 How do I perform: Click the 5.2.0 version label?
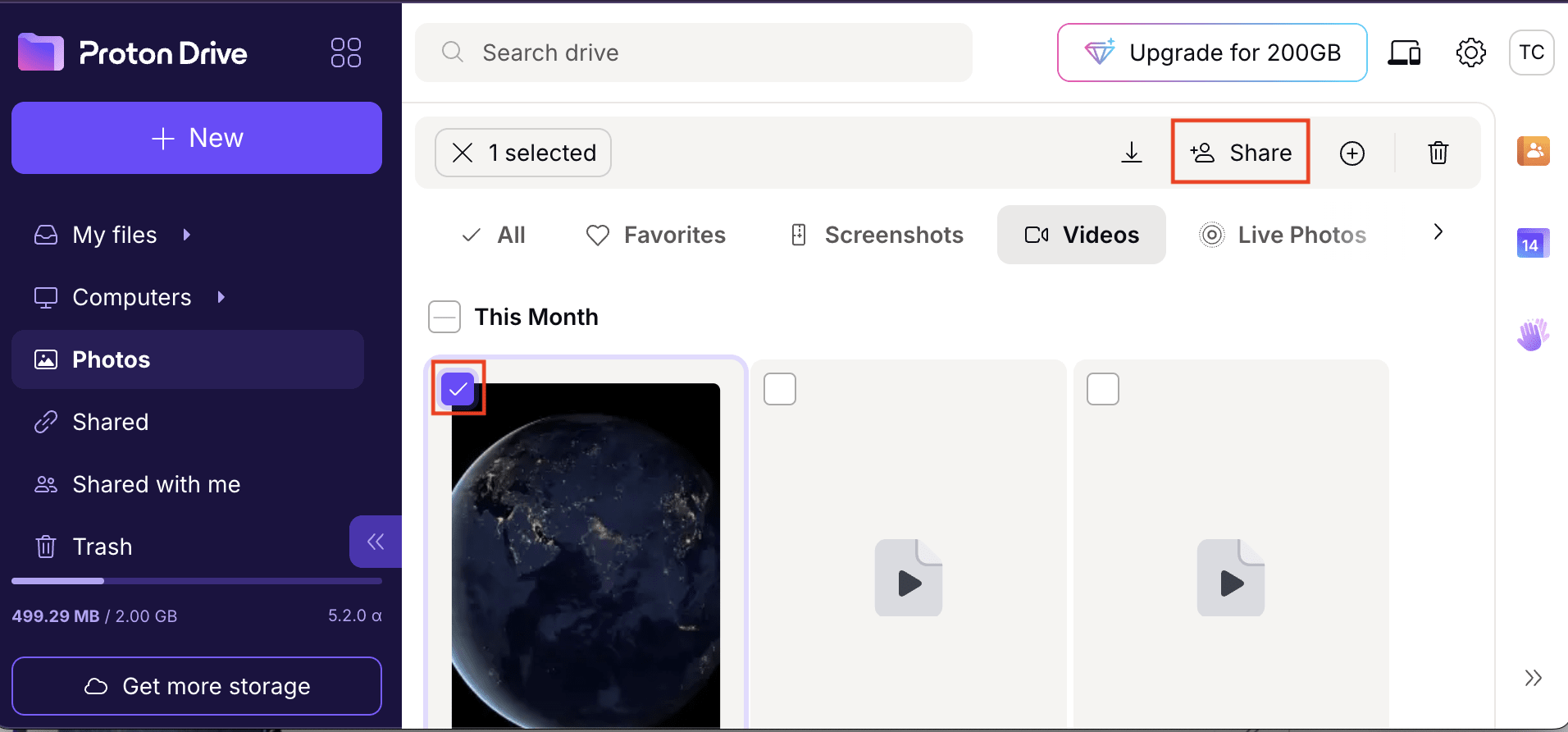click(355, 615)
